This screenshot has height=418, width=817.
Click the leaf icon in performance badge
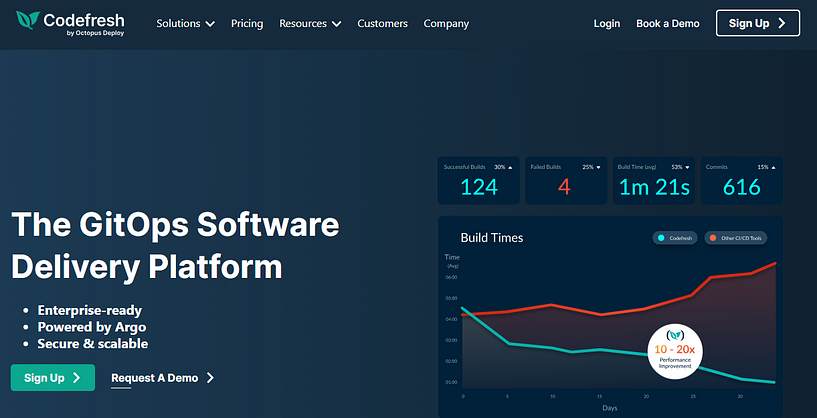(675, 334)
